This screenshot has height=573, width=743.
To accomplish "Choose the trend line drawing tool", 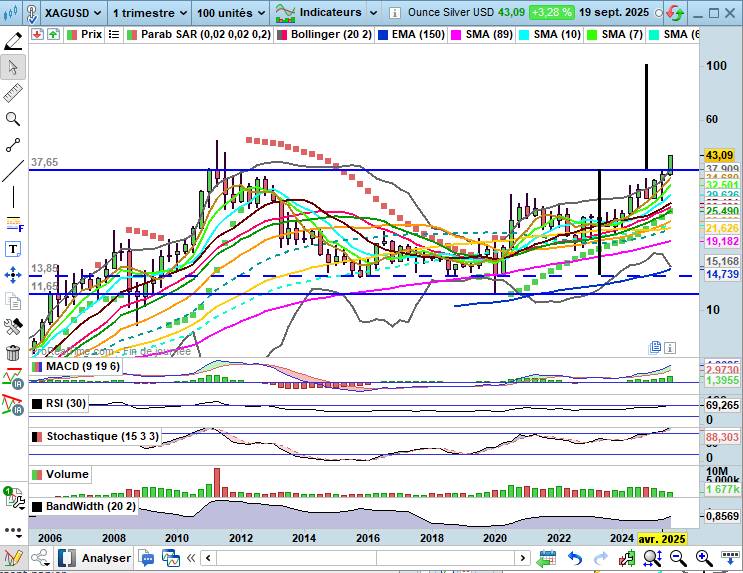I will click(x=13, y=171).
